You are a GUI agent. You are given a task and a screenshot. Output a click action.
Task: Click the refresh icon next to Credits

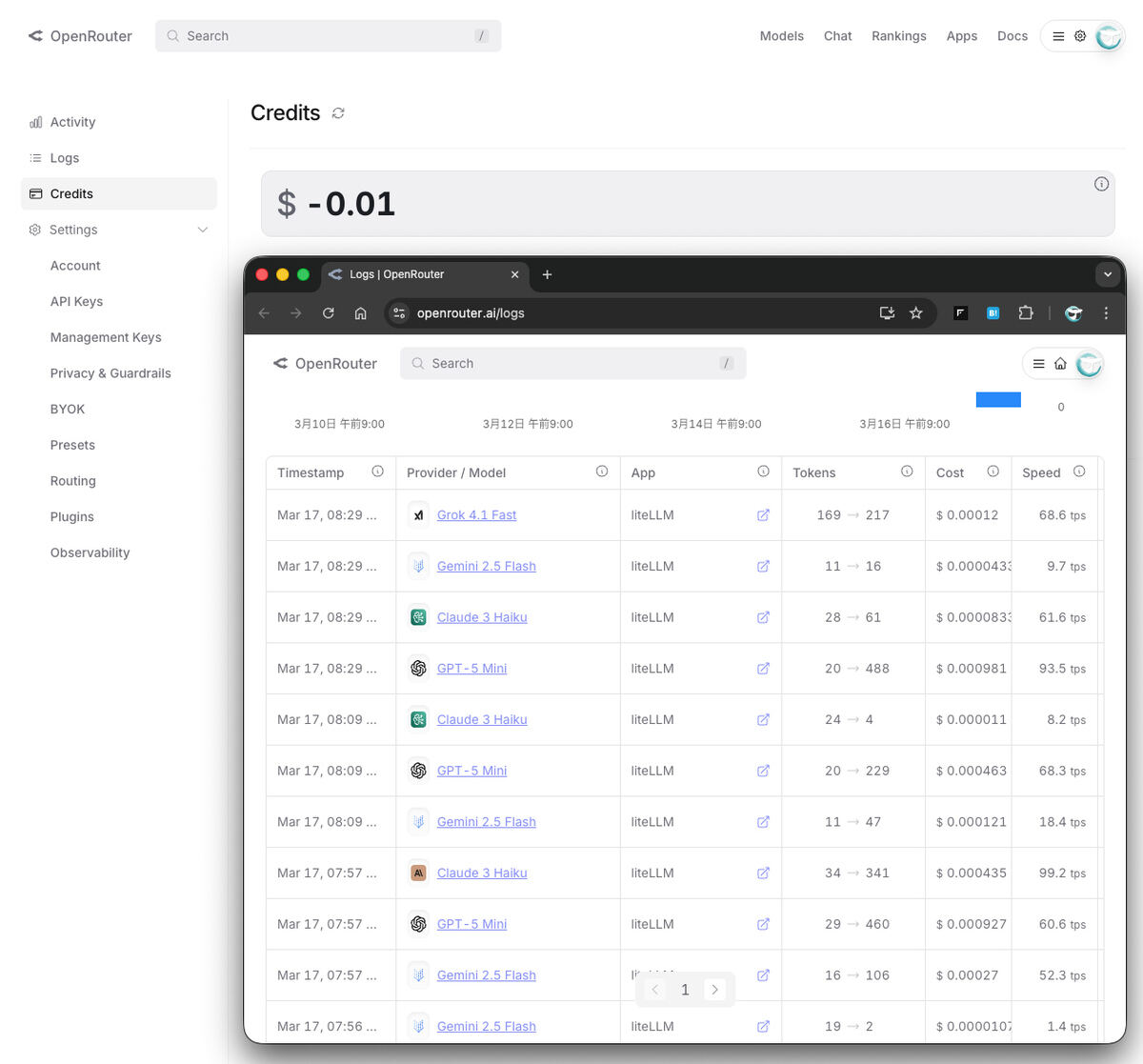(338, 113)
